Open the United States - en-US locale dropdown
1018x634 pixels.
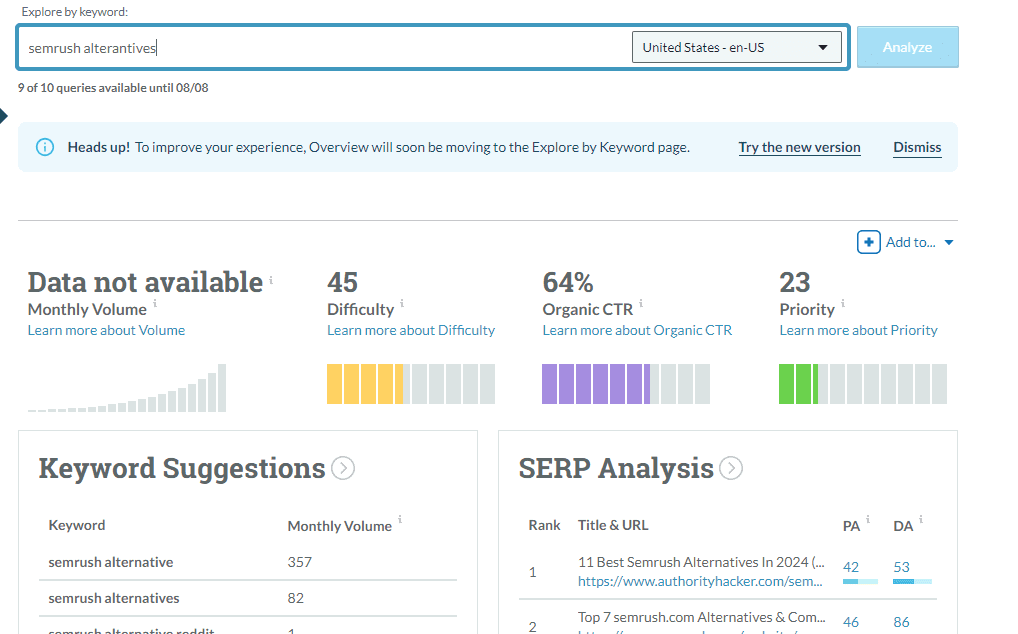[736, 47]
